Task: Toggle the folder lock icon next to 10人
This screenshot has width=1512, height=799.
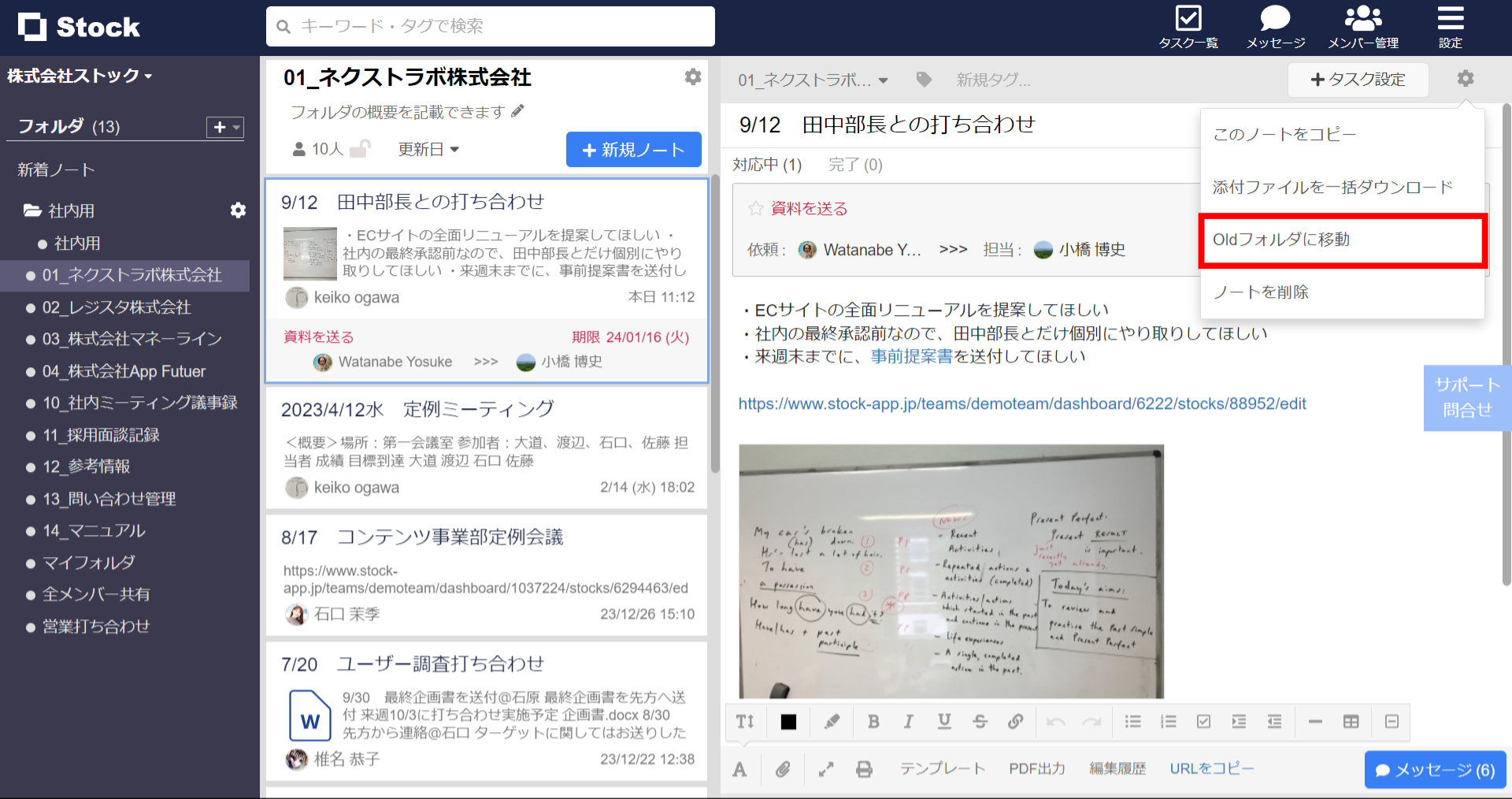Action: [x=359, y=149]
